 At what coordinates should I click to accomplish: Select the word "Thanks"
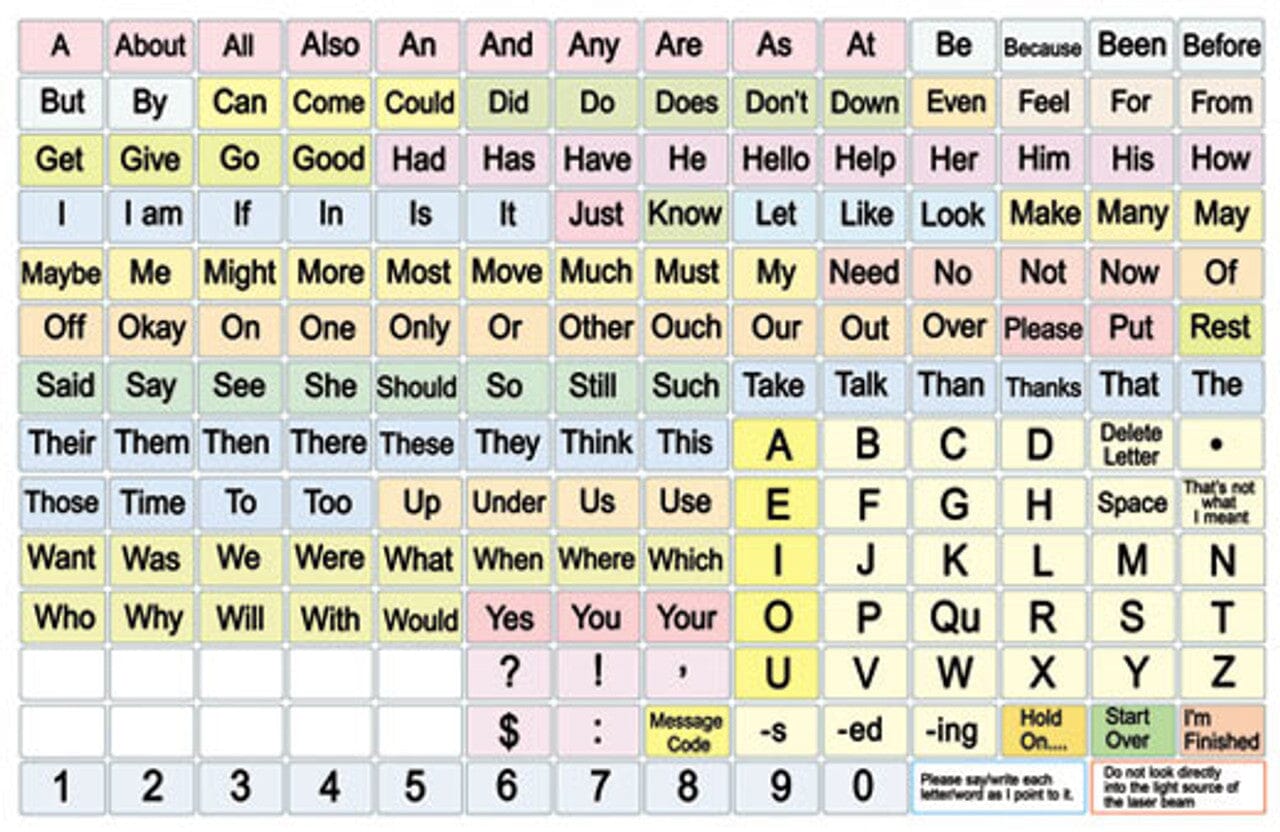pos(1041,388)
